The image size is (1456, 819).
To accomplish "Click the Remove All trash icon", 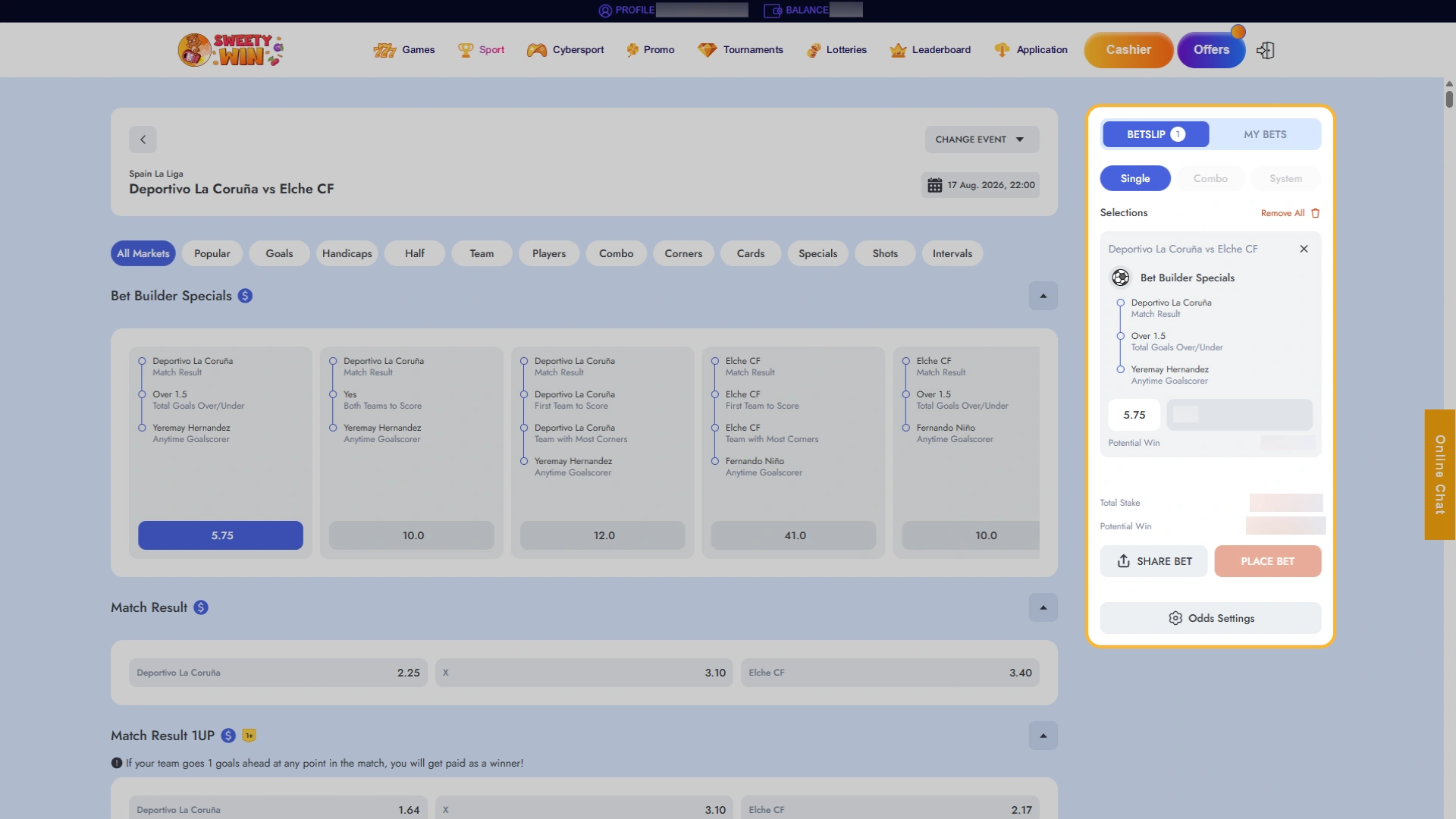I will point(1316,213).
